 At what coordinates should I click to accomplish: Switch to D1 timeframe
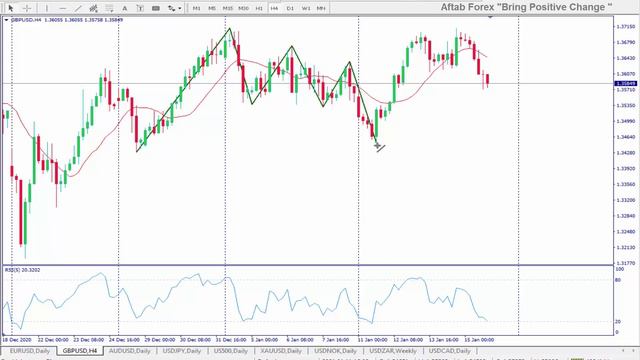290,8
